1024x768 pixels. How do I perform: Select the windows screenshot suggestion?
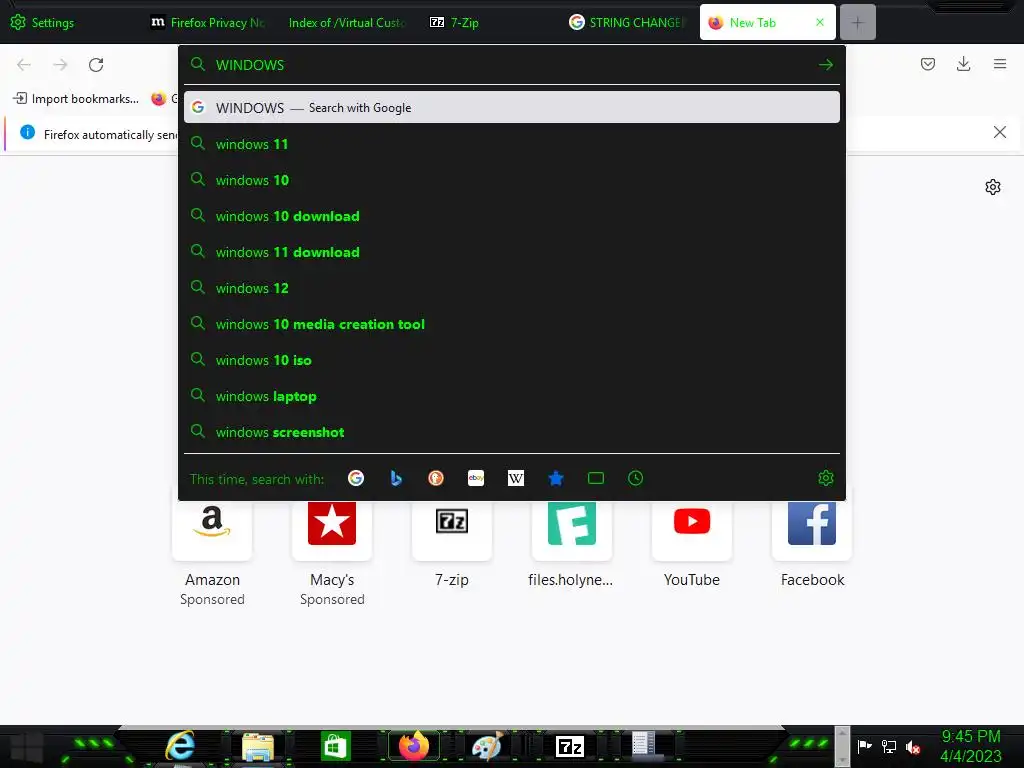(512, 432)
